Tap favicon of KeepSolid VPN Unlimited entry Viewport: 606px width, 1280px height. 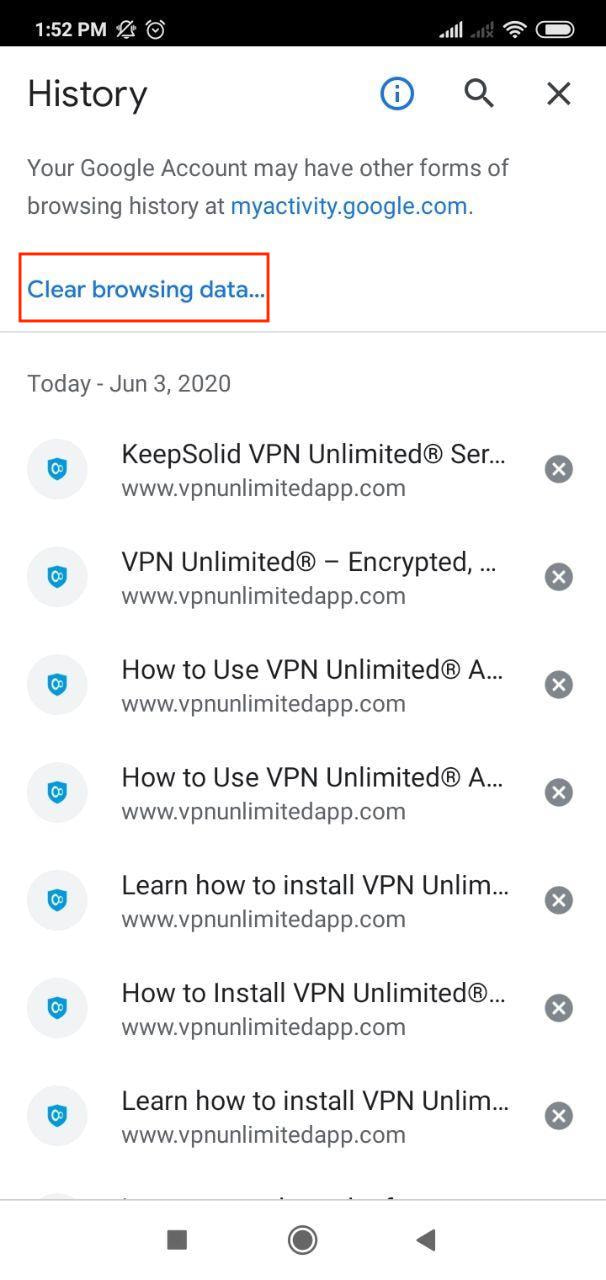[x=57, y=470]
